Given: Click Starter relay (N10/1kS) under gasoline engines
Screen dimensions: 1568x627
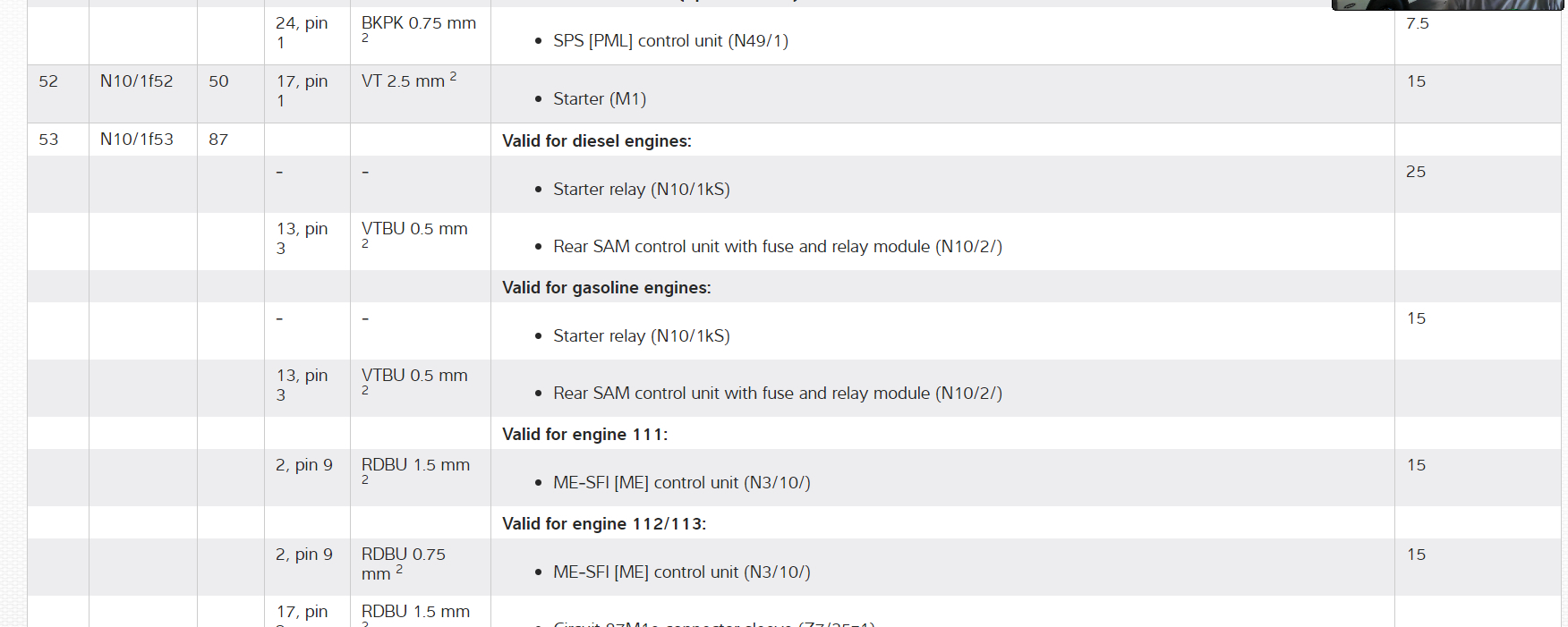Looking at the screenshot, I should pyautogui.click(x=641, y=336).
